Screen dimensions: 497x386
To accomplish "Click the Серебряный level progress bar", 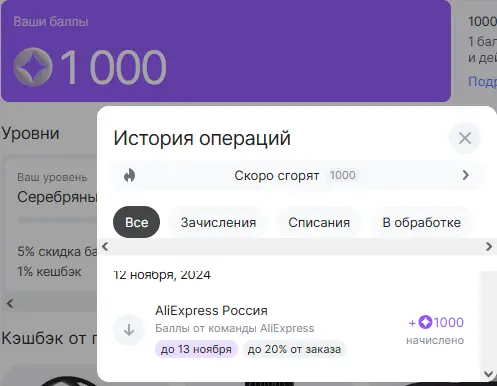I will point(57,220).
